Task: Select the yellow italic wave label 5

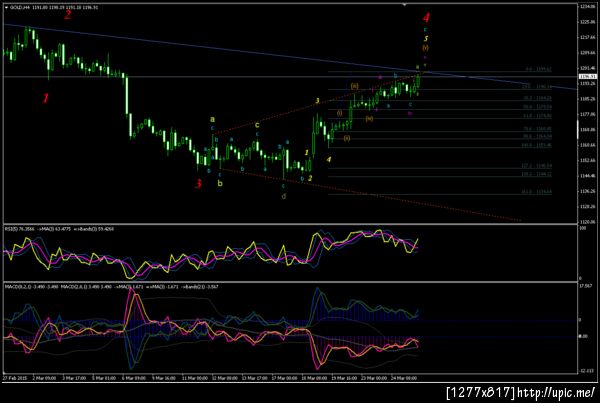Action: point(426,39)
